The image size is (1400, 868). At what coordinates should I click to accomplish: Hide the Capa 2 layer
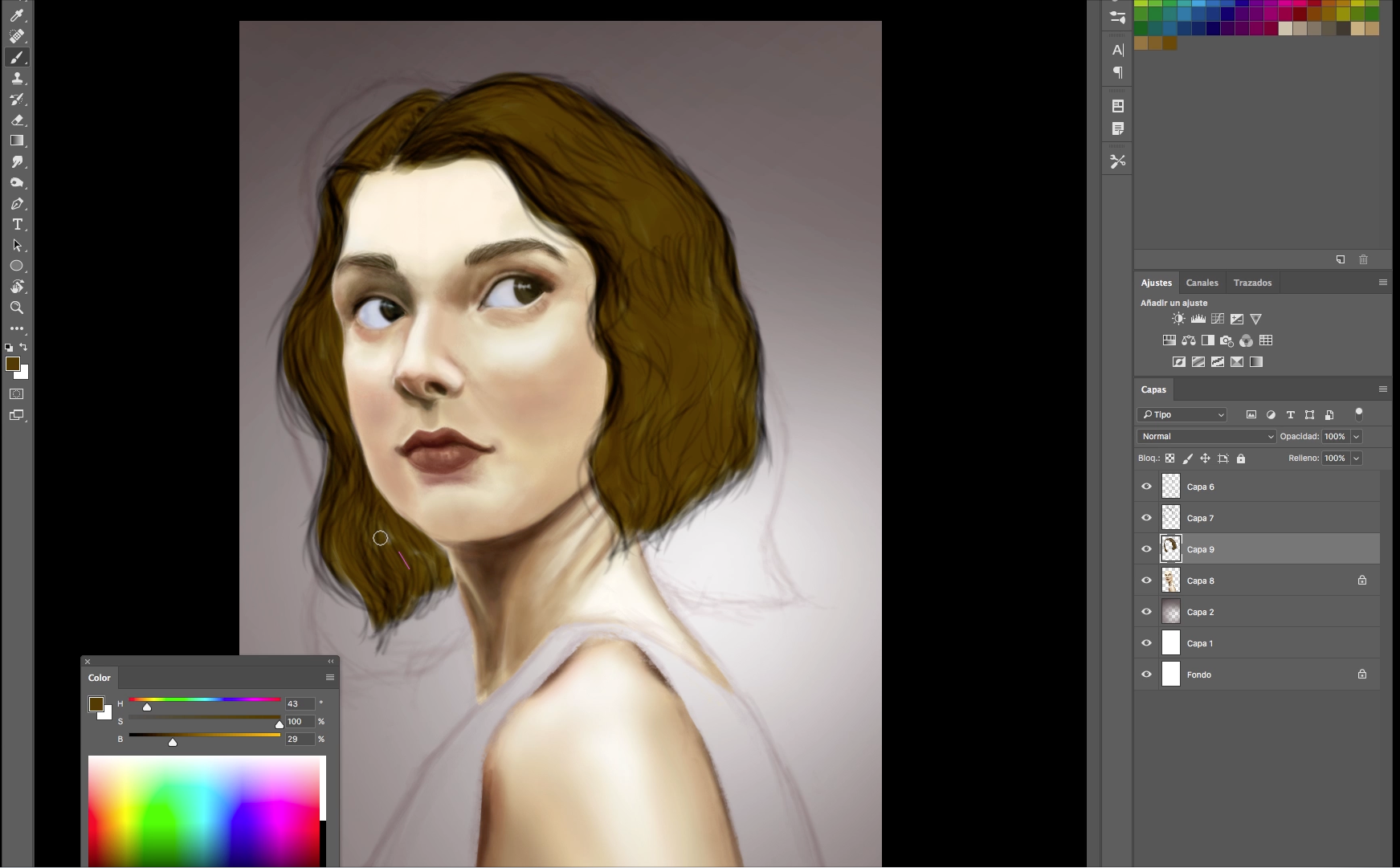point(1146,612)
